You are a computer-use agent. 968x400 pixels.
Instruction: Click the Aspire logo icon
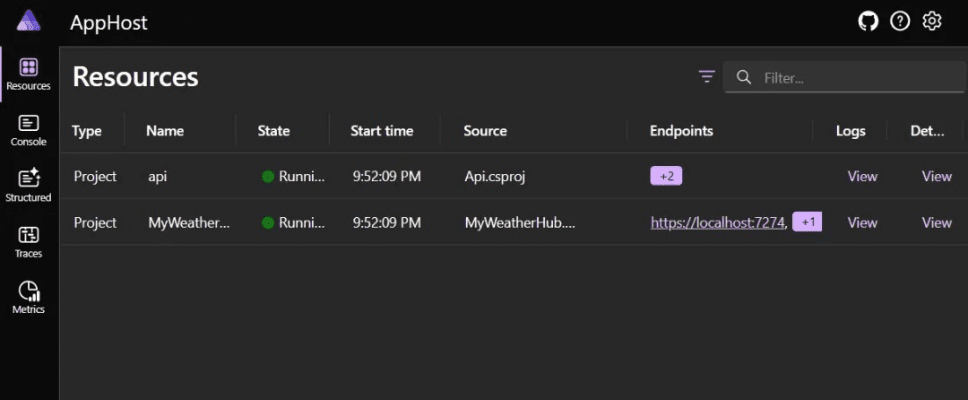[29, 21]
